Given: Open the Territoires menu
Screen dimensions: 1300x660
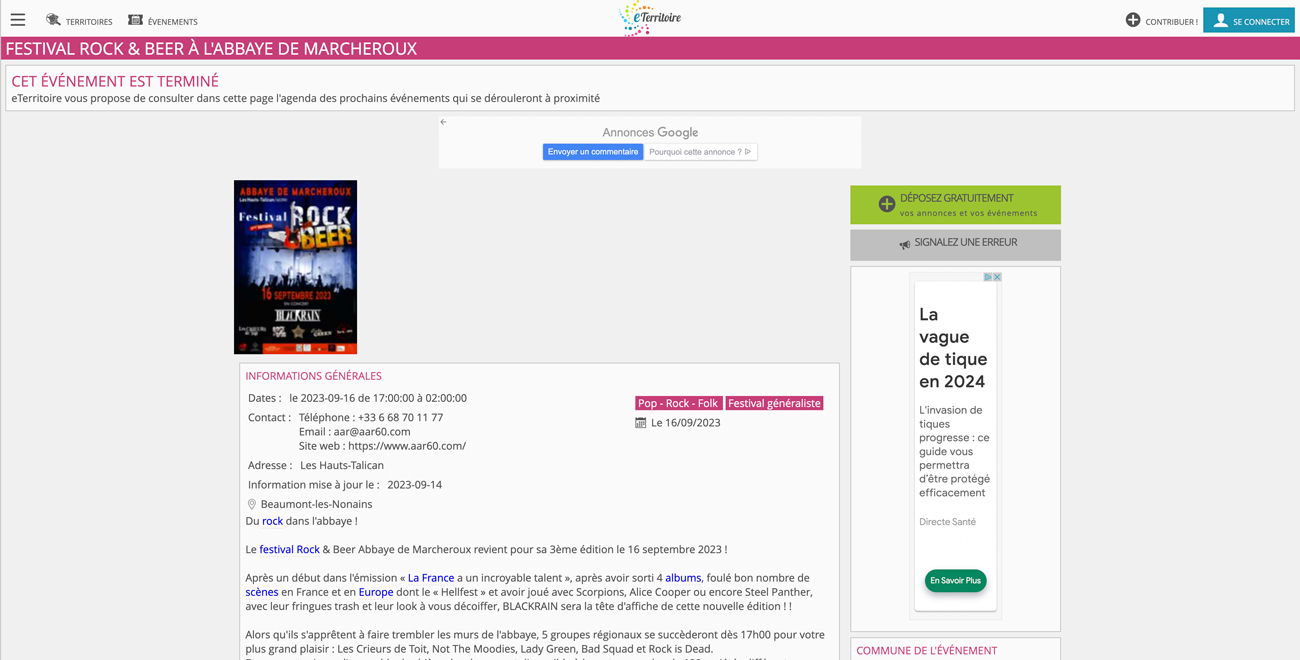Looking at the screenshot, I should click(79, 21).
